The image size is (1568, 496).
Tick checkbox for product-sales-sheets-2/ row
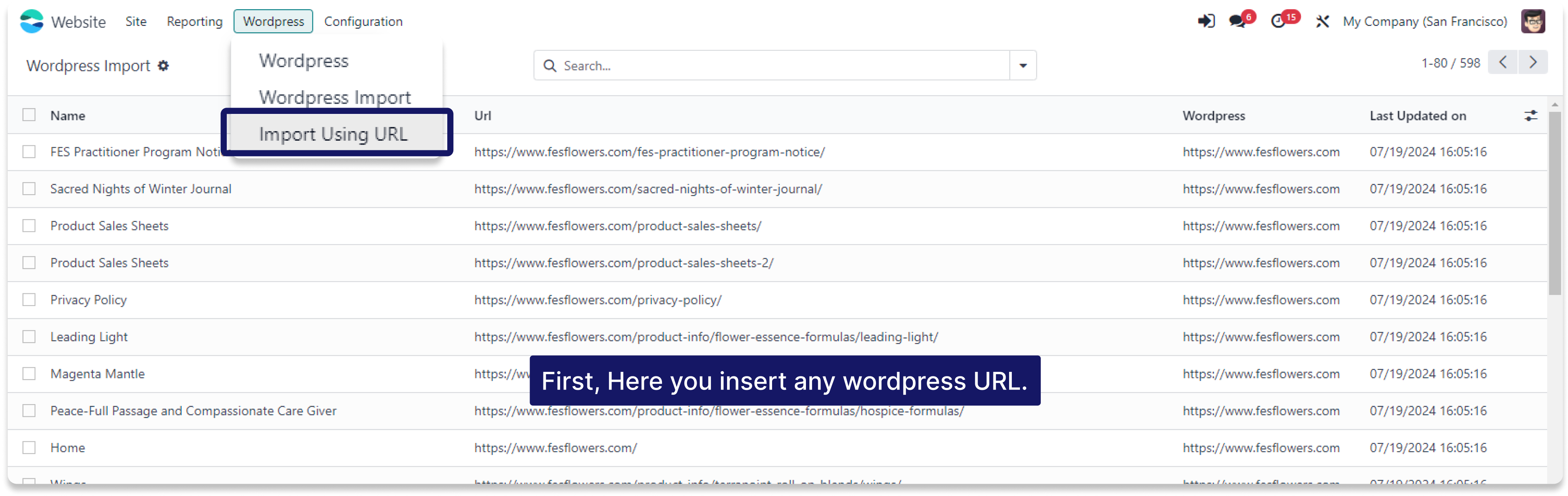[29, 263]
